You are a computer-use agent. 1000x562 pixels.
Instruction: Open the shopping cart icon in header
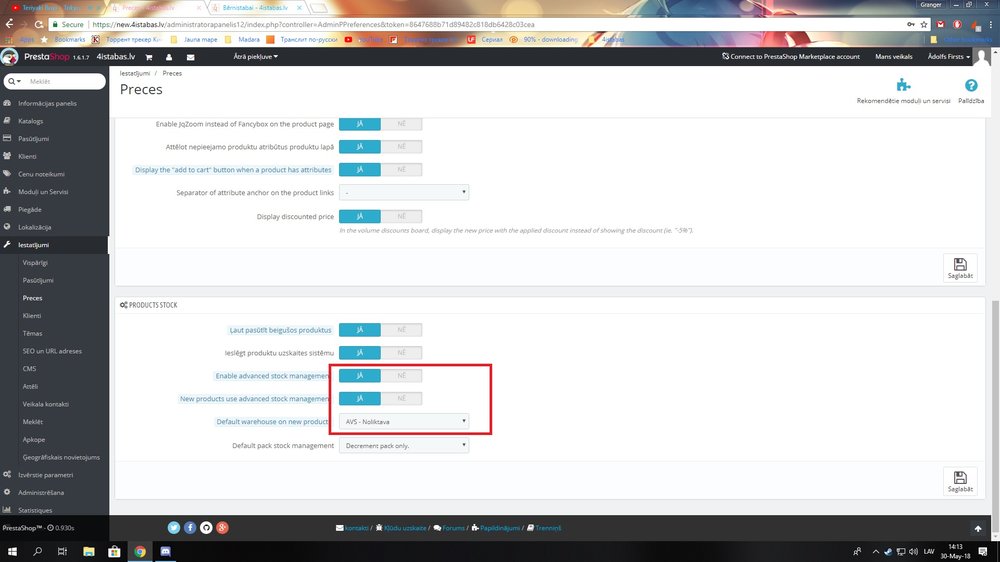tap(149, 57)
